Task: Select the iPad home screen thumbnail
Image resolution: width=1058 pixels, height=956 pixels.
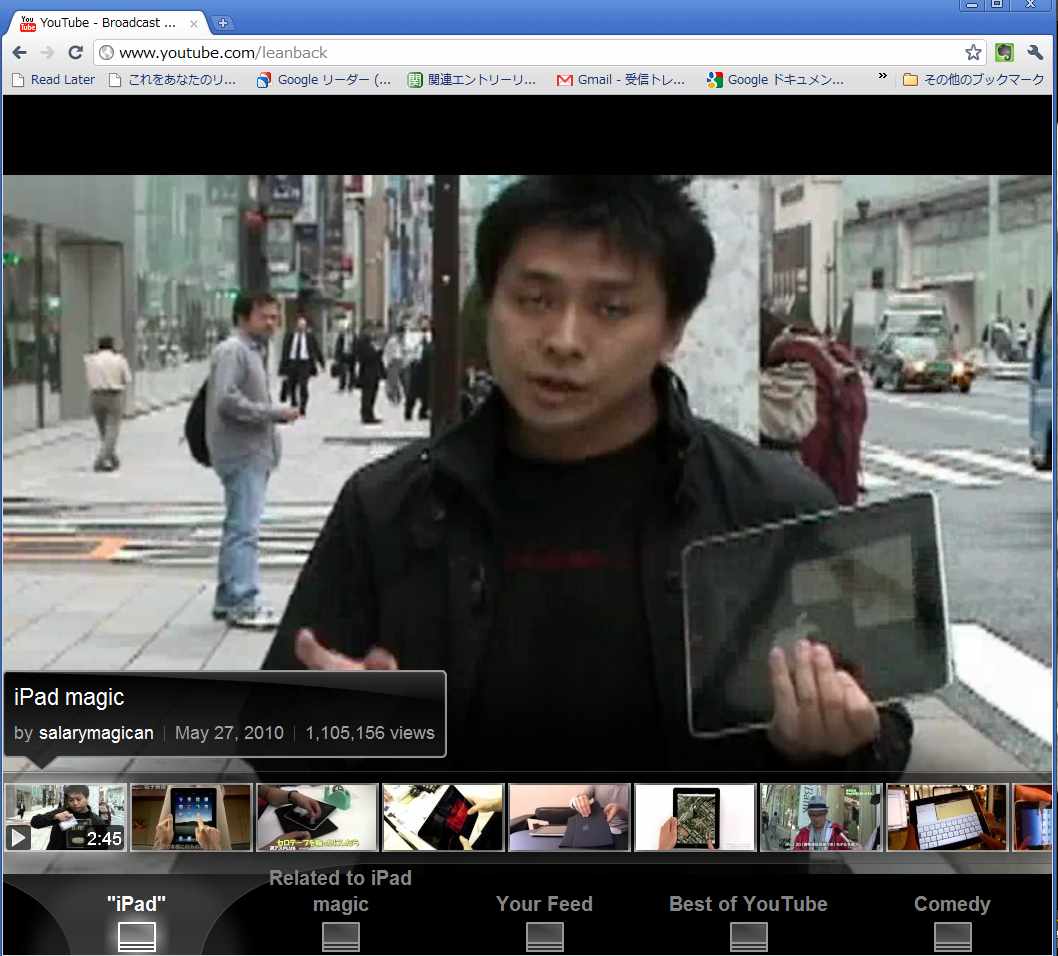Action: tap(191, 817)
